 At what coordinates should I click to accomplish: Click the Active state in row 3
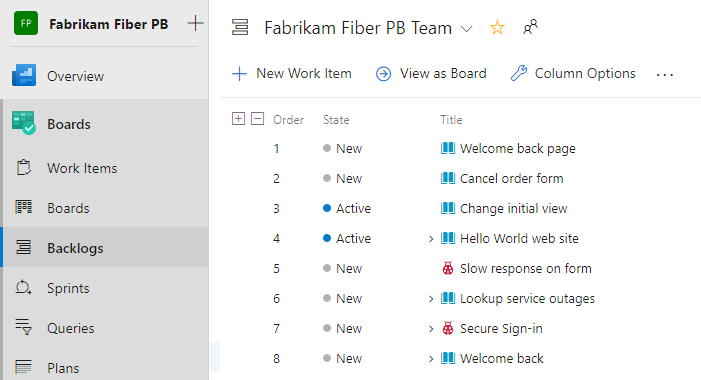(347, 208)
